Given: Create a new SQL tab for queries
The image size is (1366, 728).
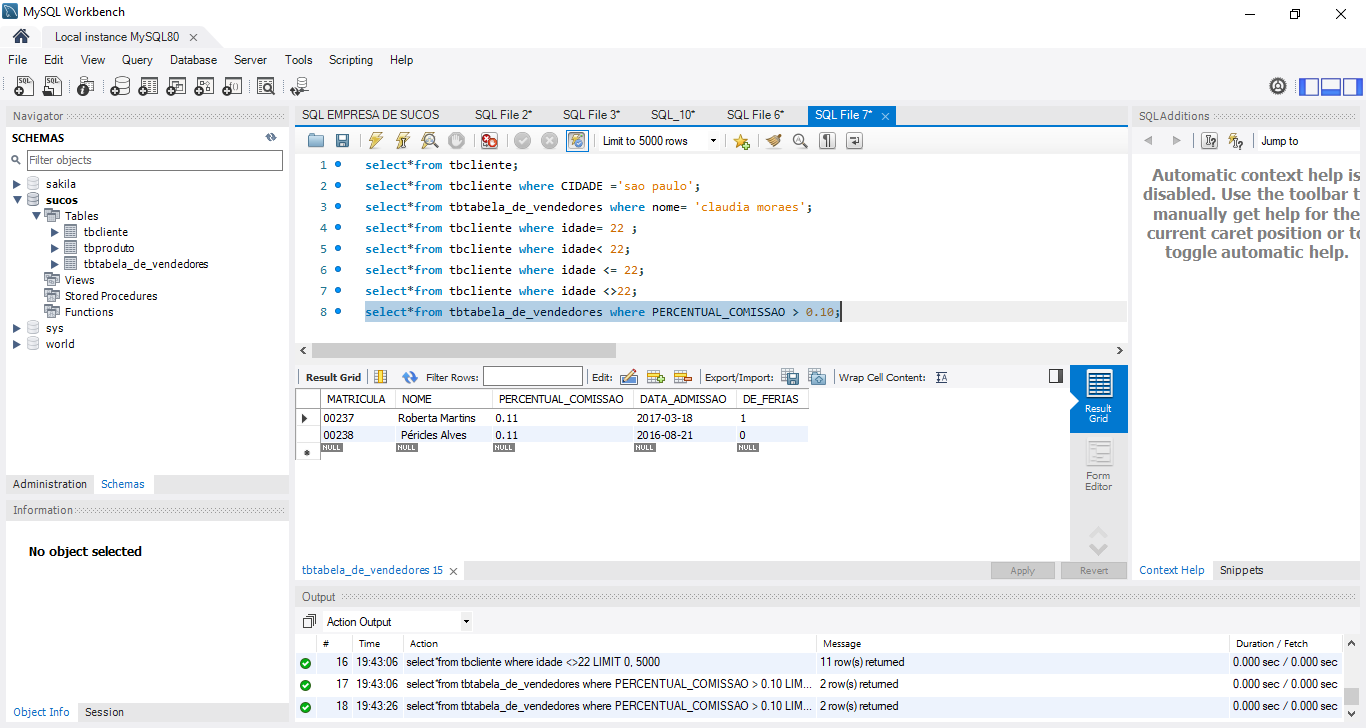Looking at the screenshot, I should click(x=24, y=87).
